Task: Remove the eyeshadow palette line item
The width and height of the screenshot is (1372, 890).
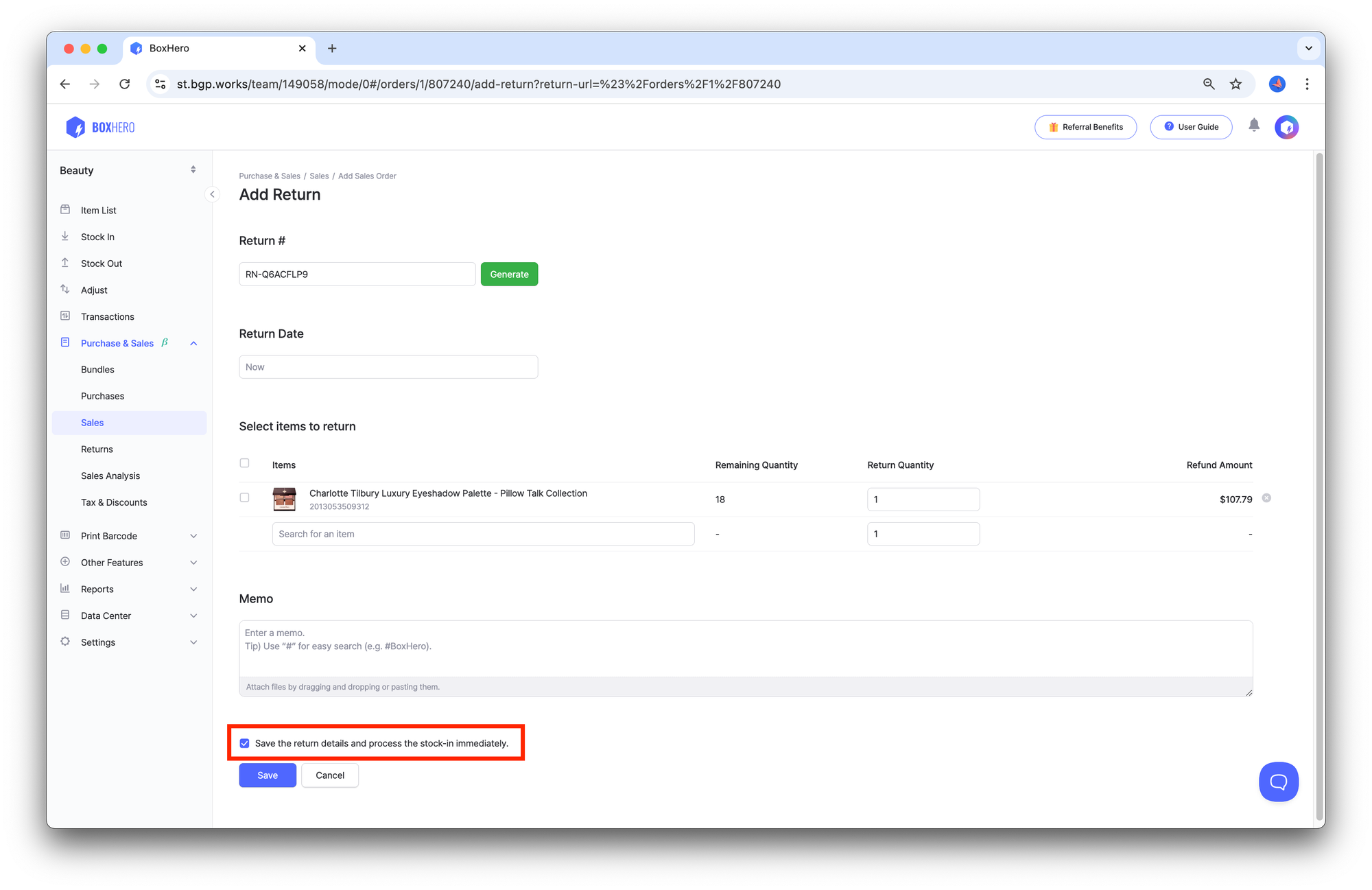Action: [x=1266, y=497]
